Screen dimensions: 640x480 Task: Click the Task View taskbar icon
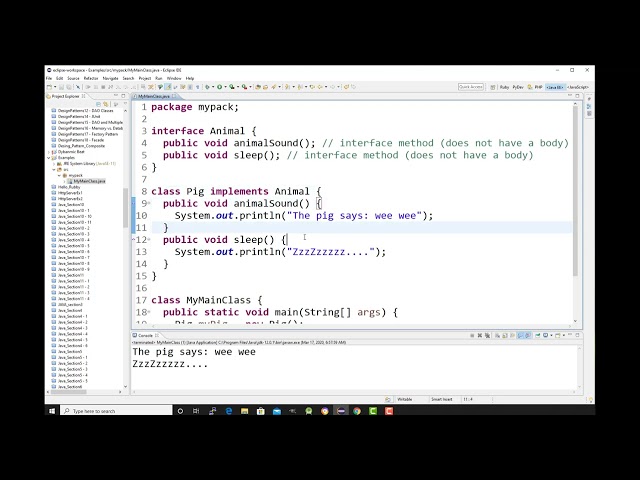[x=196, y=411]
